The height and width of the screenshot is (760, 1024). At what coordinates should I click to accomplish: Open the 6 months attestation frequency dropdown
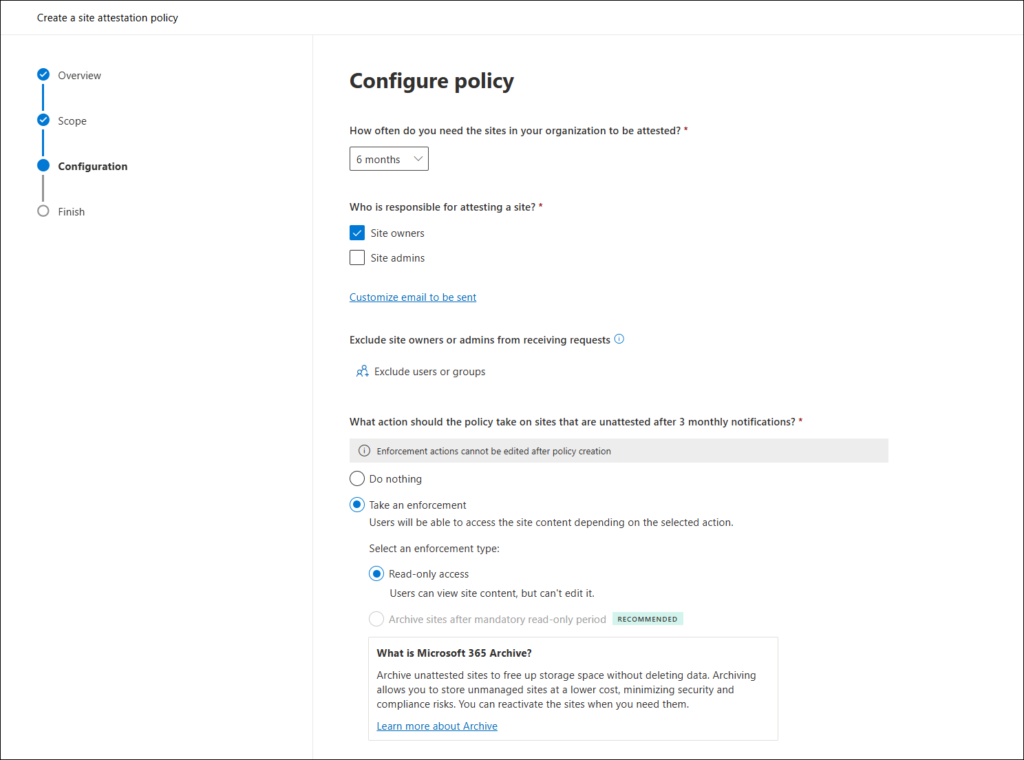388,159
